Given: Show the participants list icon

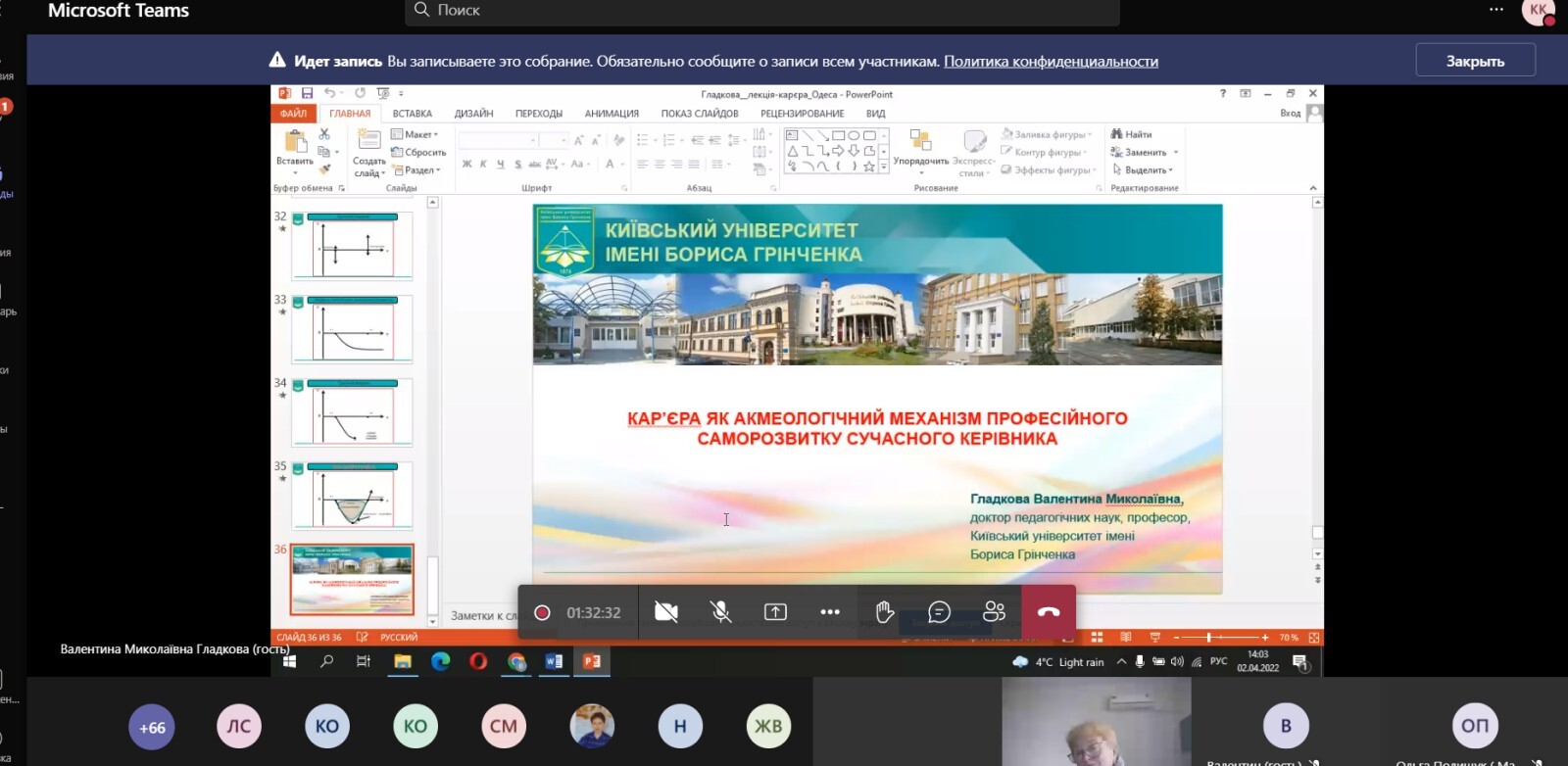Looking at the screenshot, I should 994,612.
